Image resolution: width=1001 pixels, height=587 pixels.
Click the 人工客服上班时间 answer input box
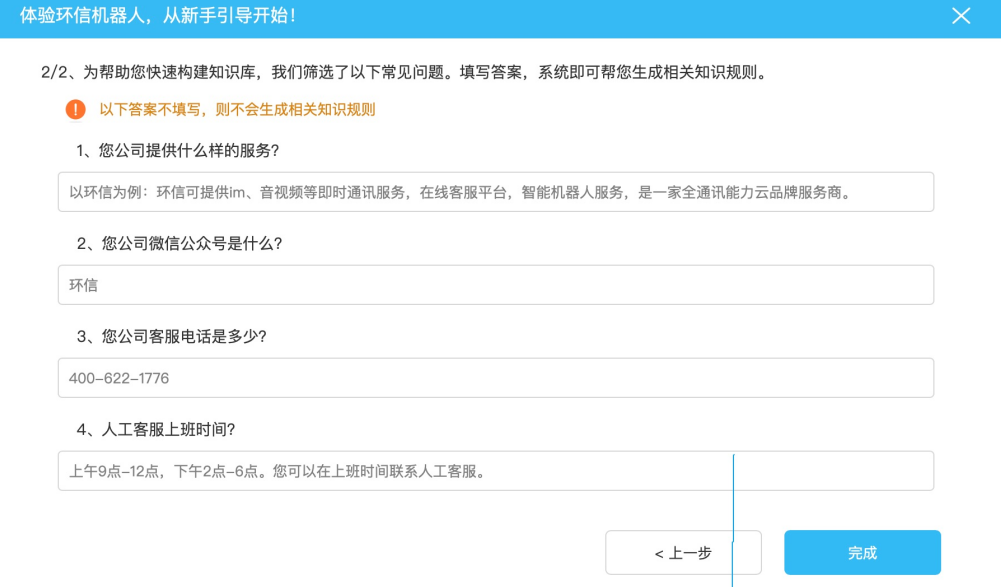tap(495, 471)
